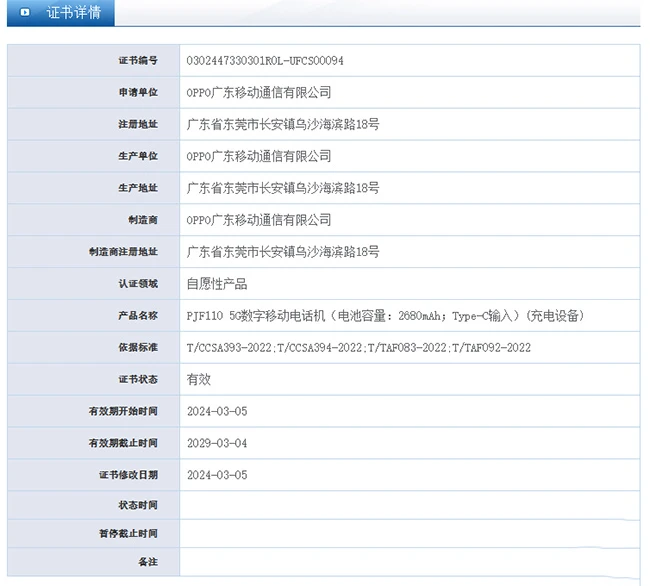Click the 自愿性产品 value text
Screen dimensions: 650x586
[217, 284]
